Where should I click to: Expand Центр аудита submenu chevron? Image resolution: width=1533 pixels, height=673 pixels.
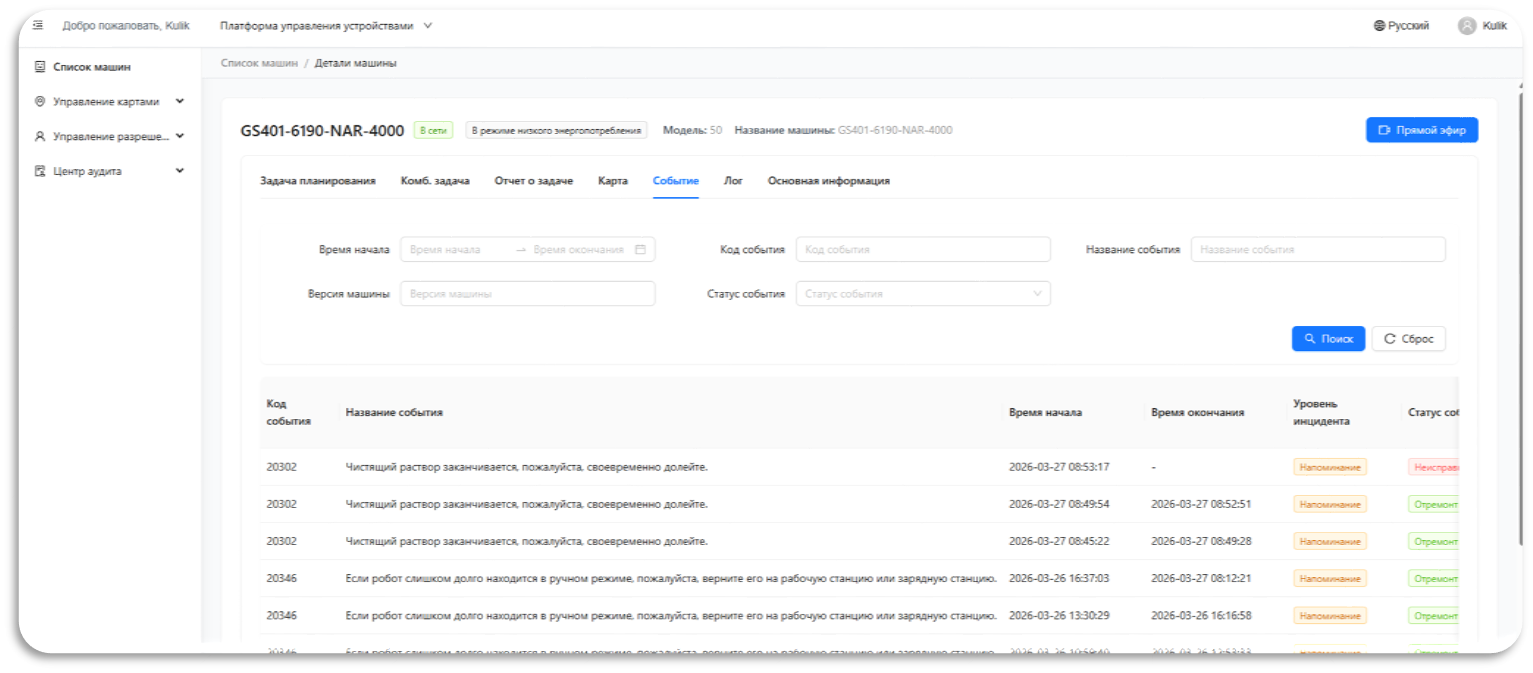tap(180, 171)
